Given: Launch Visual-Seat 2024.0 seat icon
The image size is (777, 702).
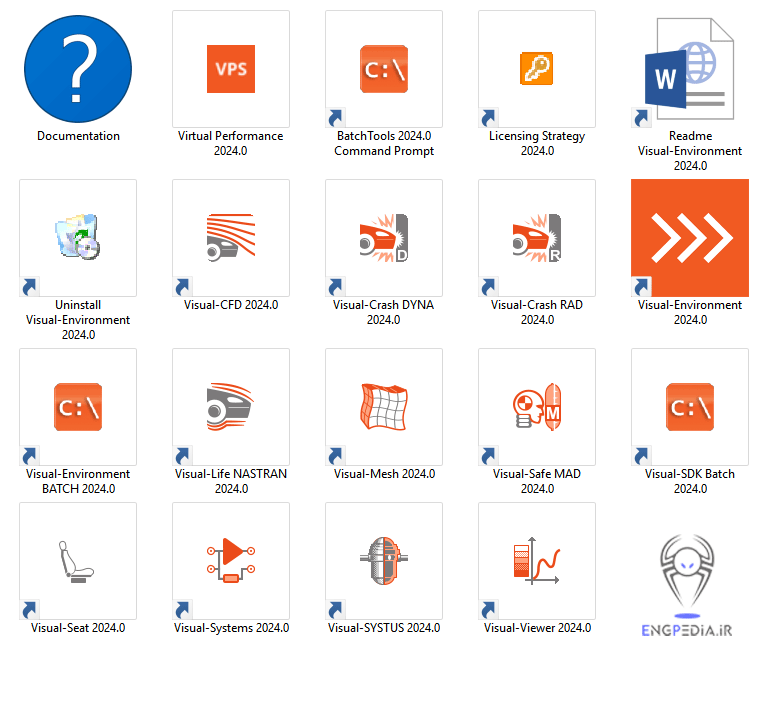Looking at the screenshot, I should pyautogui.click(x=76, y=561).
